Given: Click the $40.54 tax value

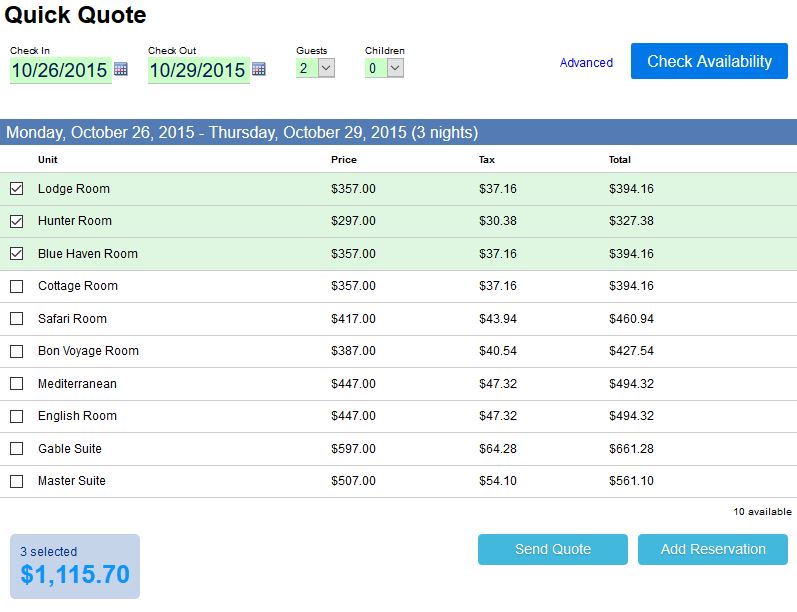Looking at the screenshot, I should [498, 351].
